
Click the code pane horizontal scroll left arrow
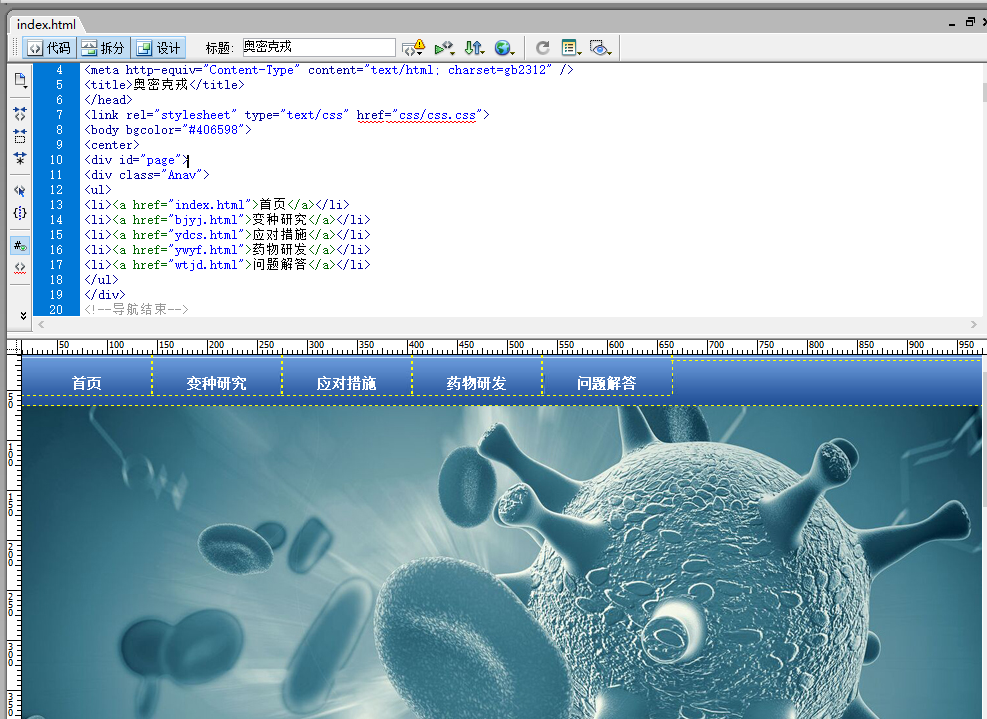41,325
